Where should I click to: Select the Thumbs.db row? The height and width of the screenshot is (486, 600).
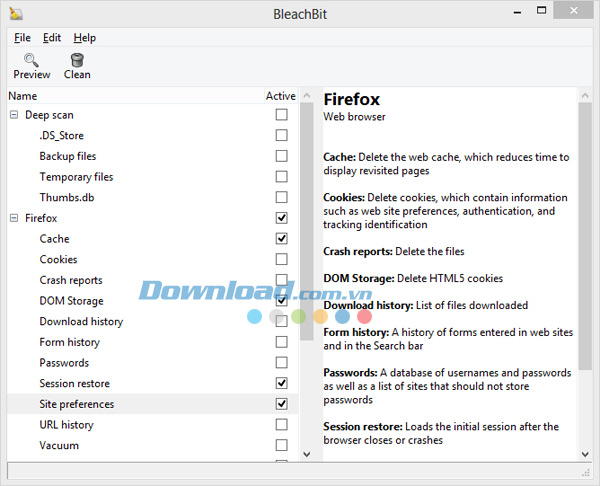tap(153, 197)
